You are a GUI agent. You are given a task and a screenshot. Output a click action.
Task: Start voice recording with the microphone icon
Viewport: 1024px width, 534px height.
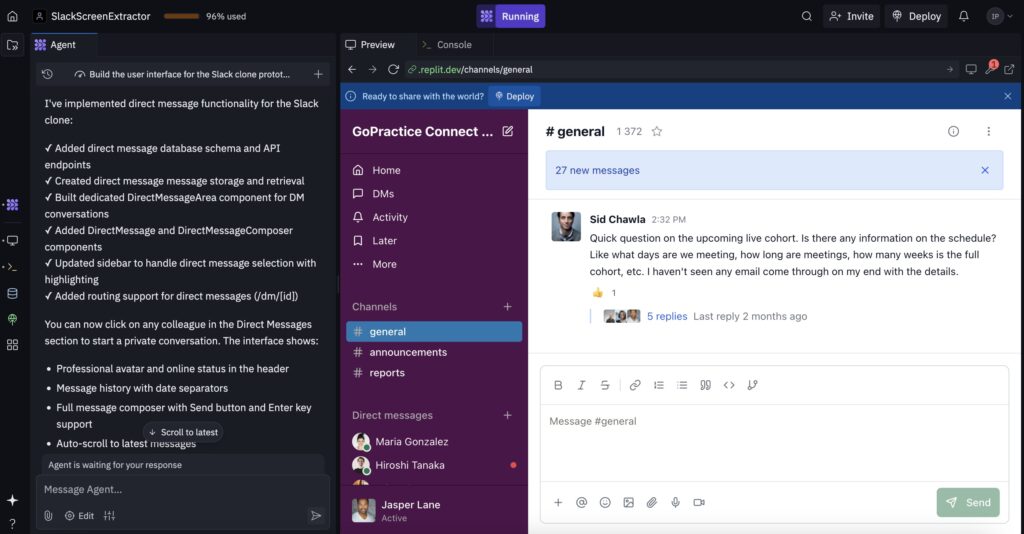675,503
